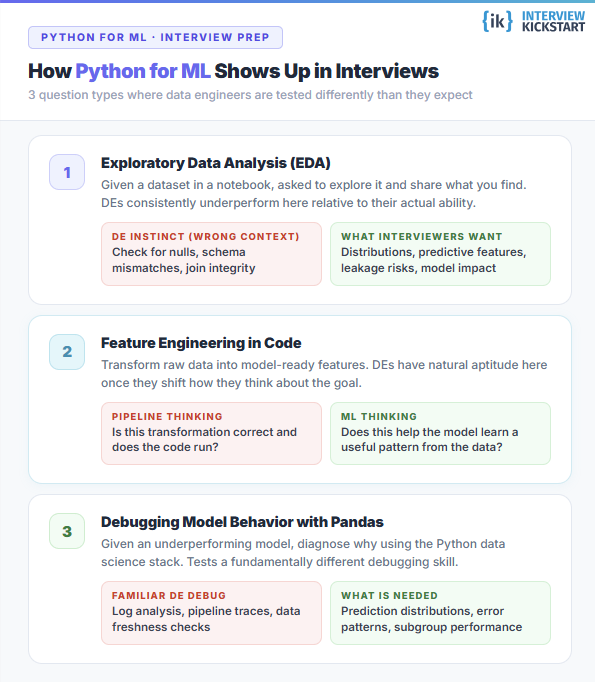Click text 'Check for nulls, schema'
Image resolution: width=595 pixels, height=682 pixels.
coord(179,252)
